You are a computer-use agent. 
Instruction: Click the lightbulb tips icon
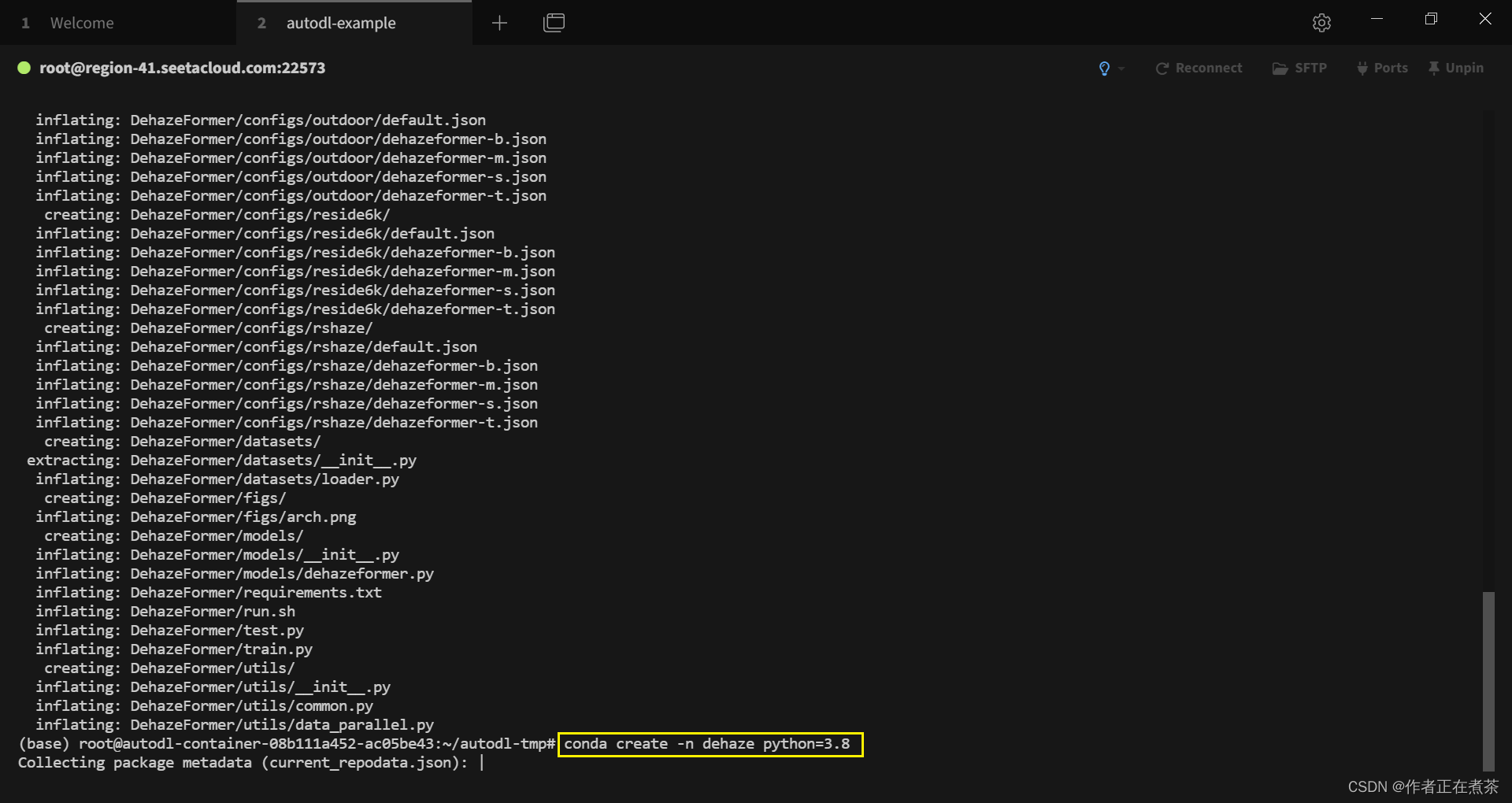(x=1104, y=68)
